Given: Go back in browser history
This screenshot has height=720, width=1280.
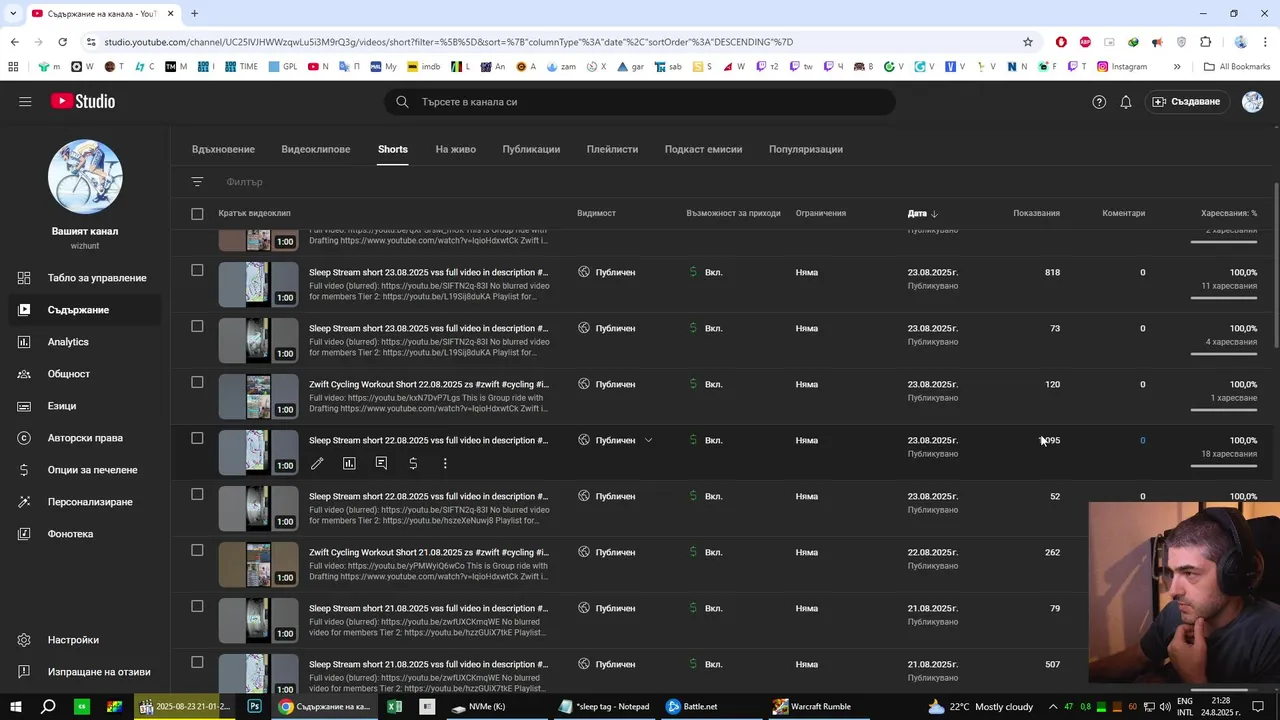Looking at the screenshot, I should tap(14, 42).
